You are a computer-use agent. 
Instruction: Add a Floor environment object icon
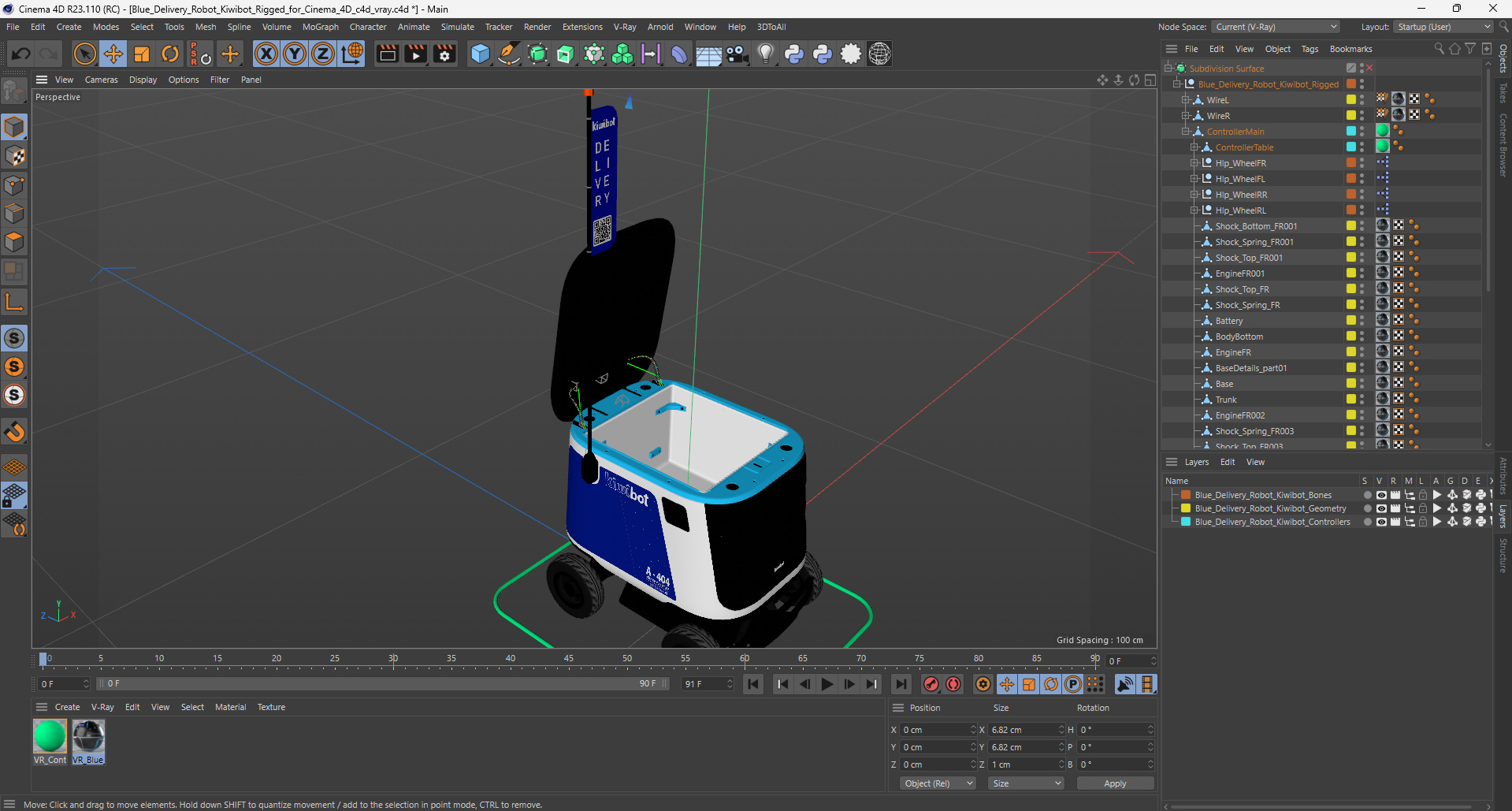(x=708, y=54)
